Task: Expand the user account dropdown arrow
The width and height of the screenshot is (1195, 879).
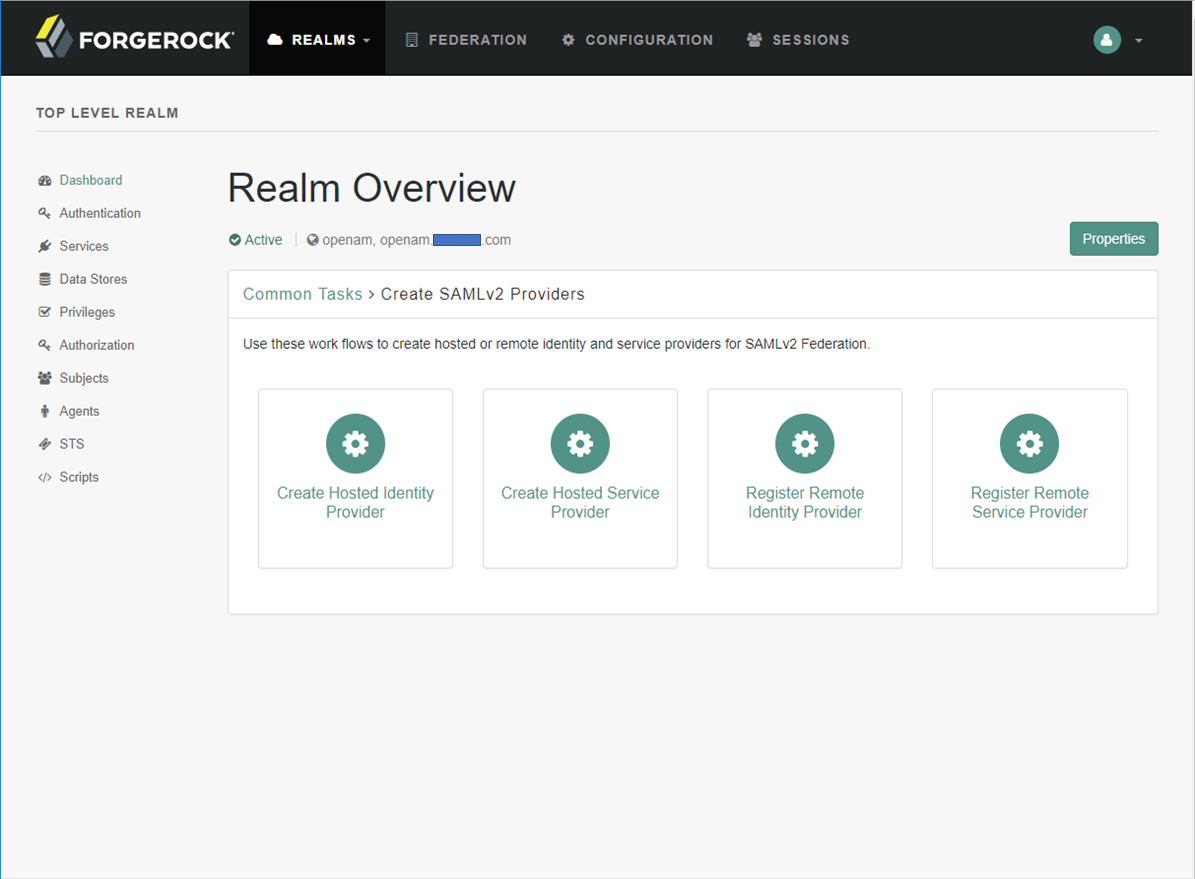Action: click(x=1139, y=41)
